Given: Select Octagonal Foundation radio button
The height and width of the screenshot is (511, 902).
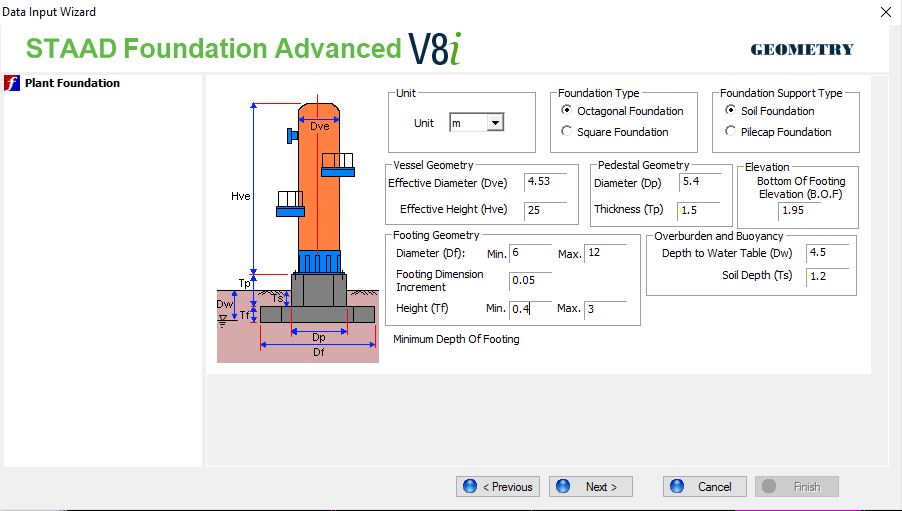Looking at the screenshot, I should pos(567,111).
